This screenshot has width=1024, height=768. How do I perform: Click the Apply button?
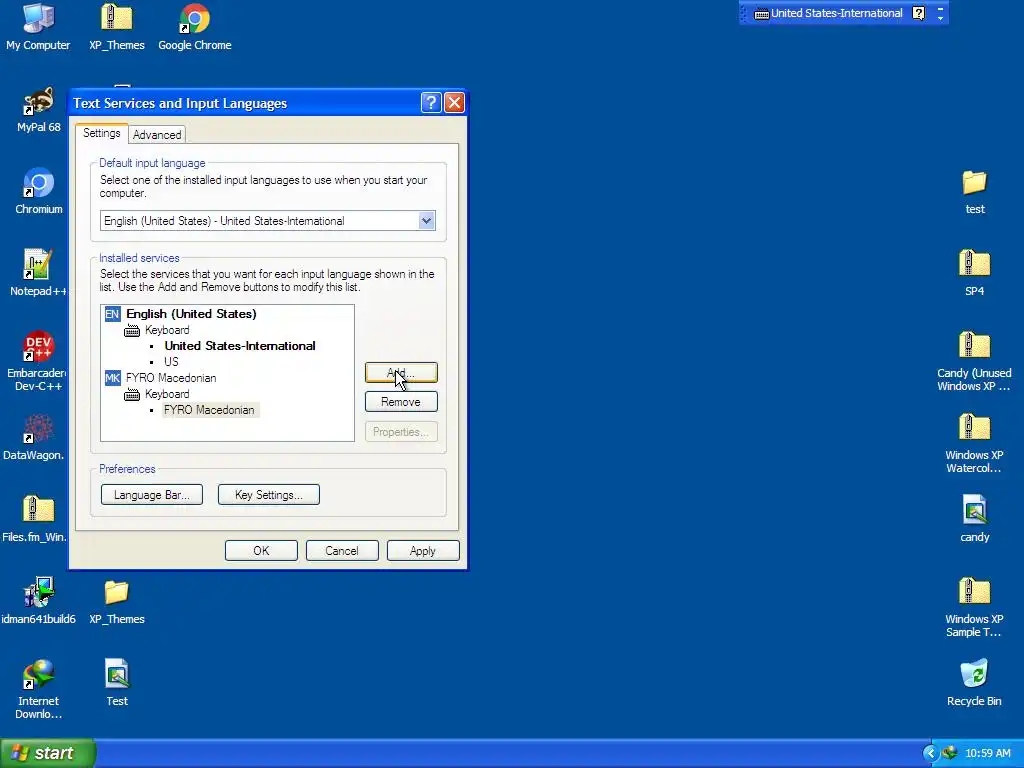tap(423, 551)
